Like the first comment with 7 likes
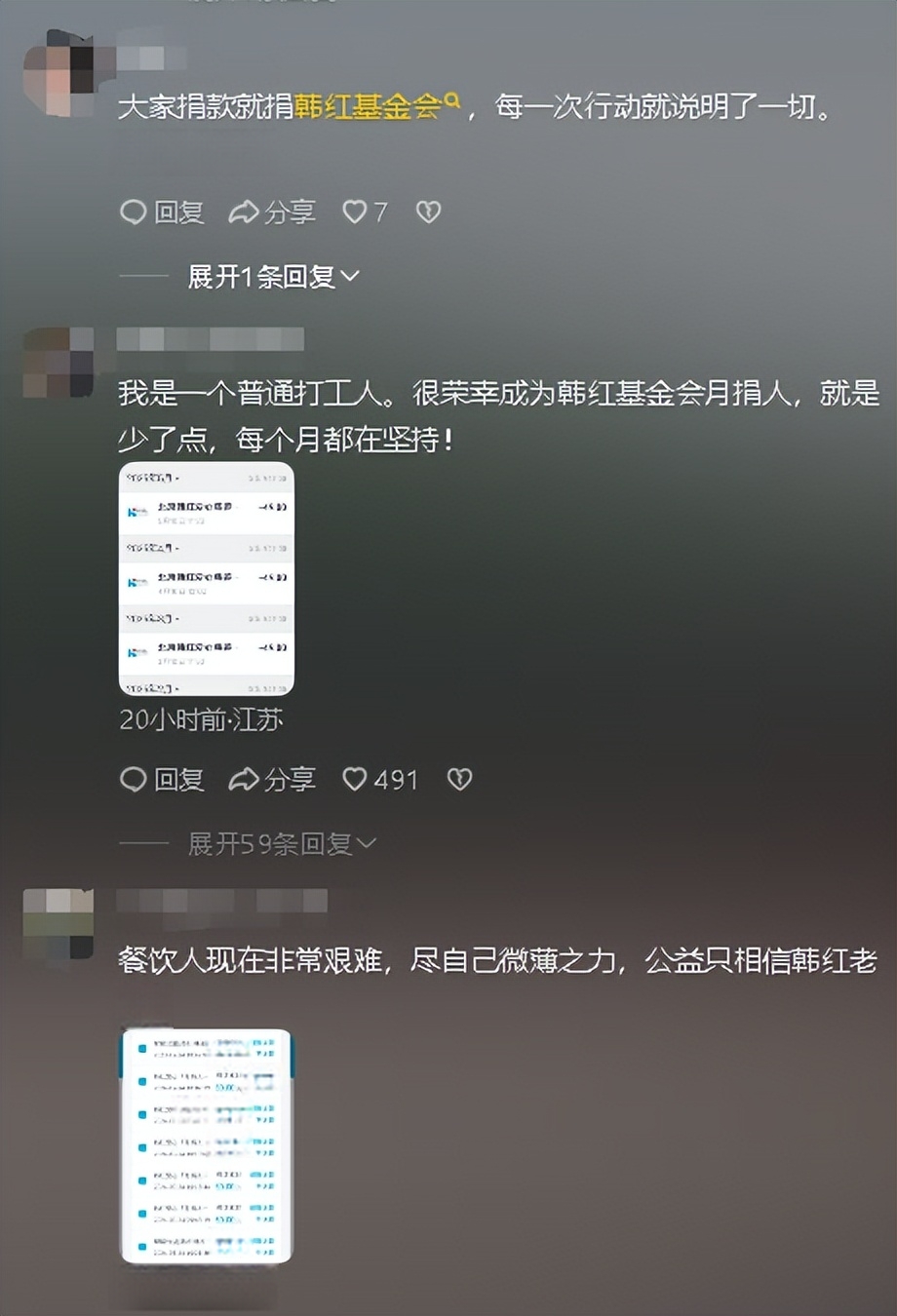The image size is (897, 1316). coord(354,212)
